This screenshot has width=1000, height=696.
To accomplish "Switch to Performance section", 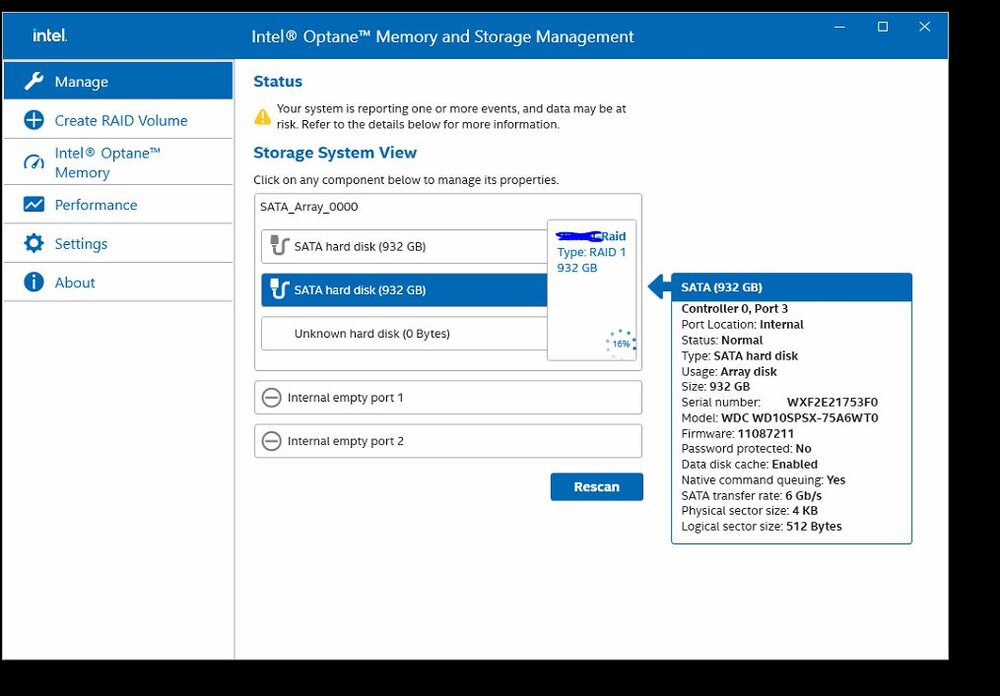I will (119, 204).
